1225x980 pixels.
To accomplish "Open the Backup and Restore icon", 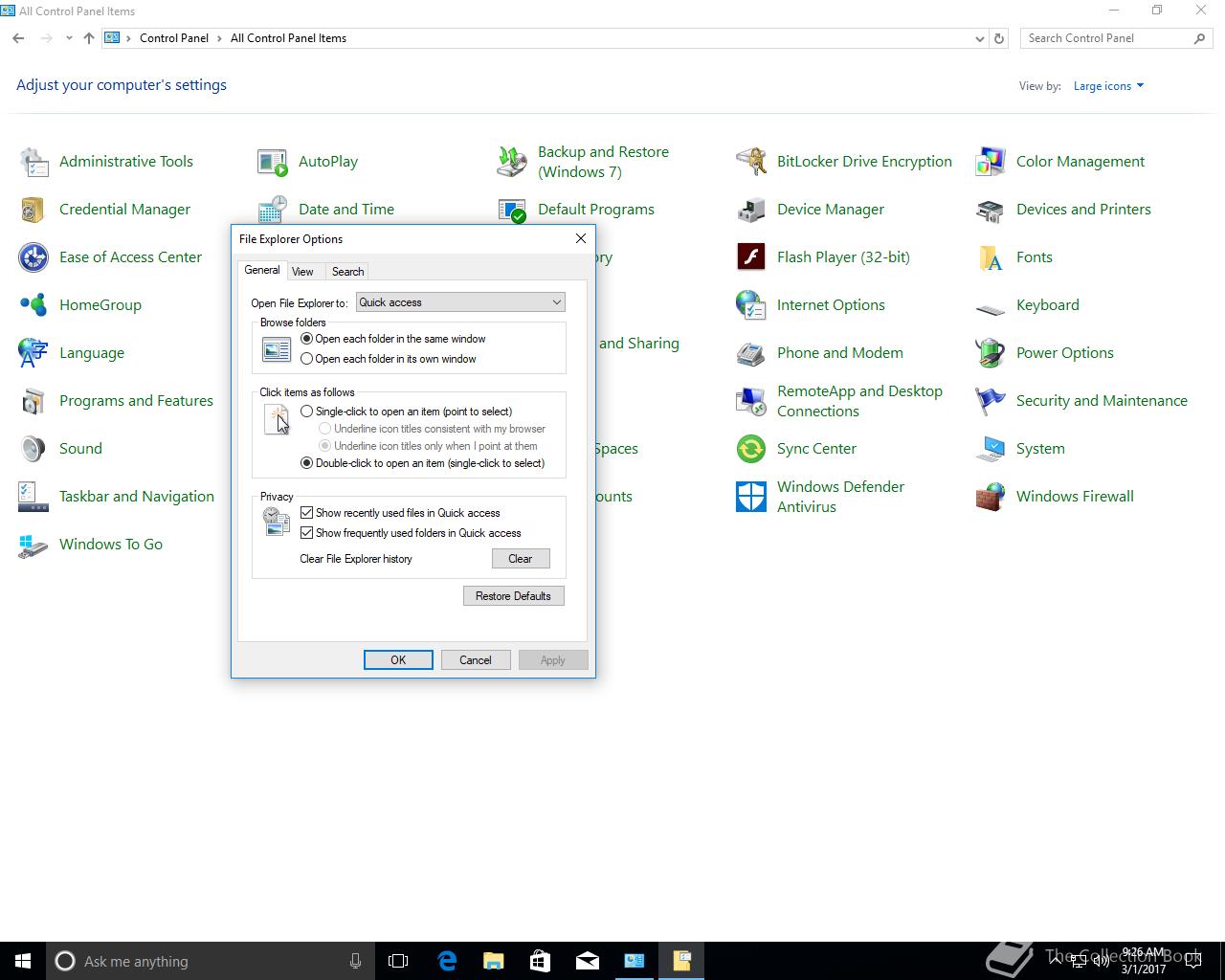I will [512, 162].
